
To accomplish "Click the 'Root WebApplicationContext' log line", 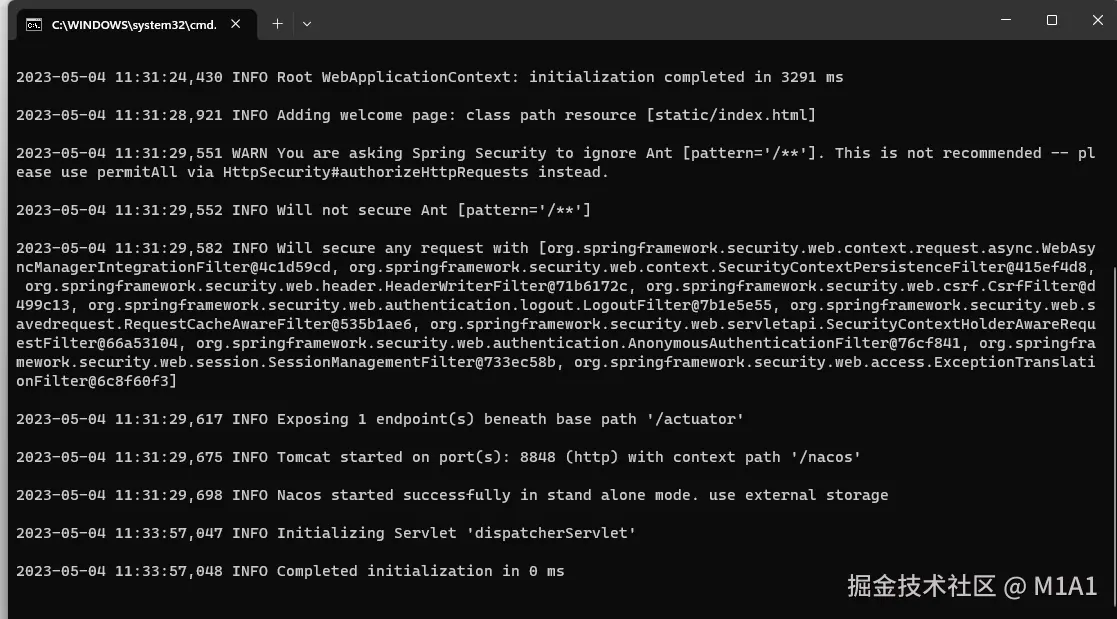I will 430,77.
